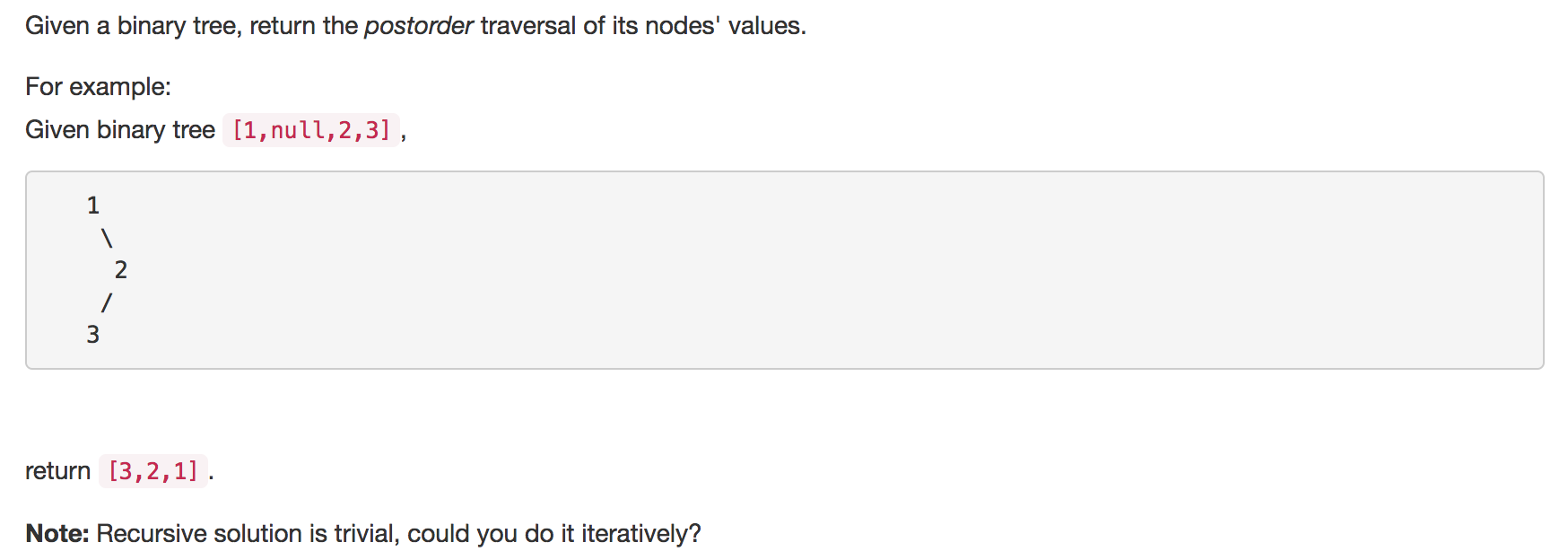The height and width of the screenshot is (560, 1568).
Task: Click the "For example:" text
Action: 98,87
